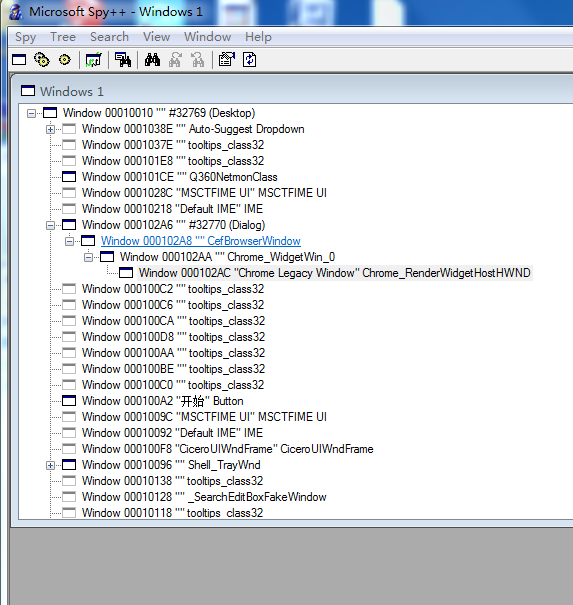Viewport: 573px width, 605px height.
Task: Open Threads view toolbar icon
Action: coord(64,60)
